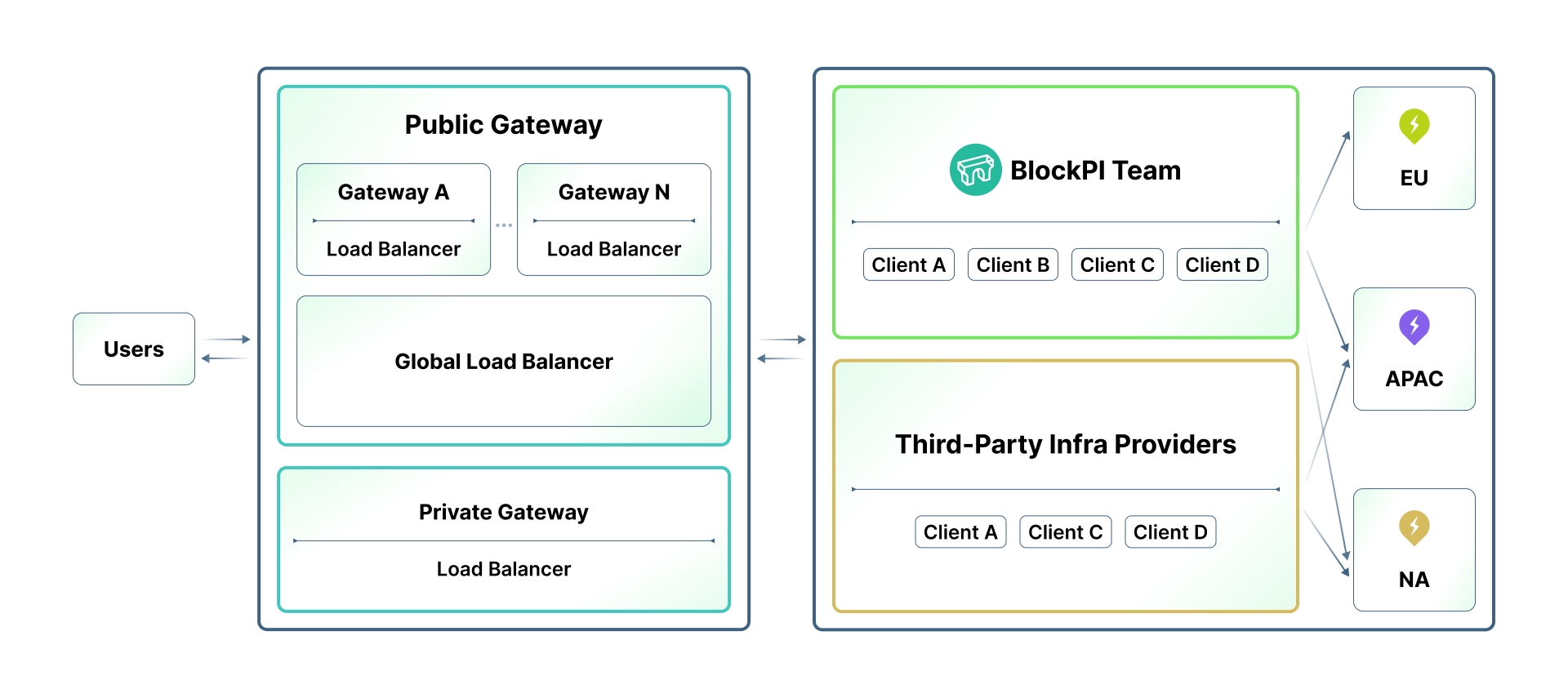Select Client A in BlockPI Team
This screenshot has height=698, width=1568.
point(908,265)
